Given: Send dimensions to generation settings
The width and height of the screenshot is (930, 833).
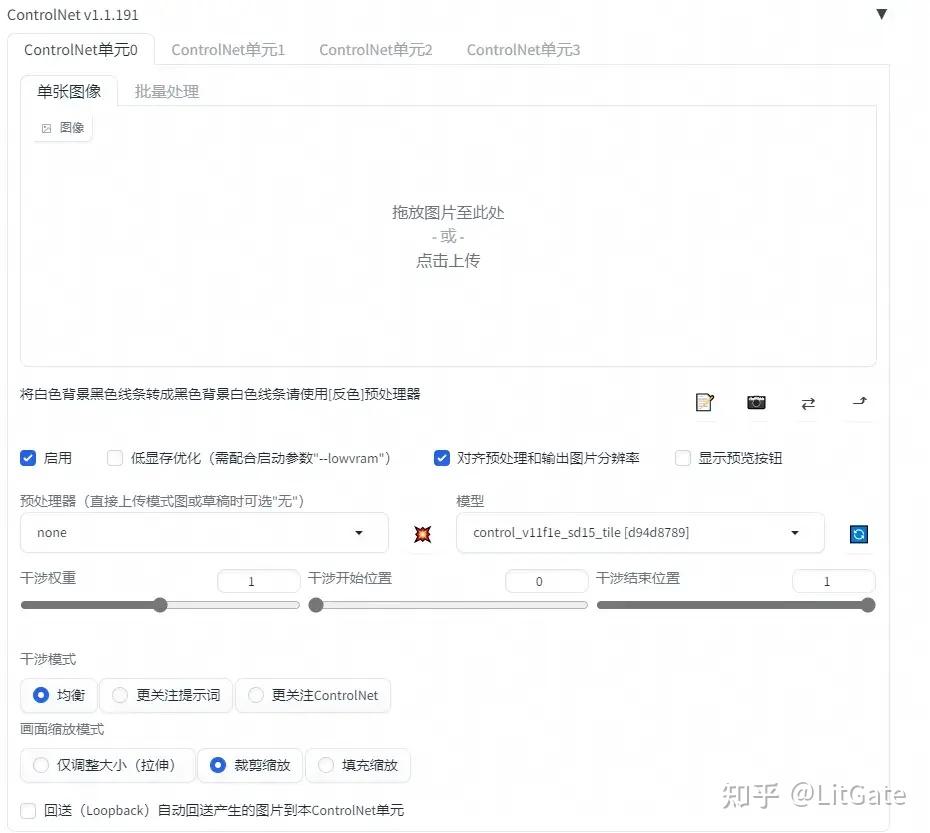Looking at the screenshot, I should pos(858,402).
